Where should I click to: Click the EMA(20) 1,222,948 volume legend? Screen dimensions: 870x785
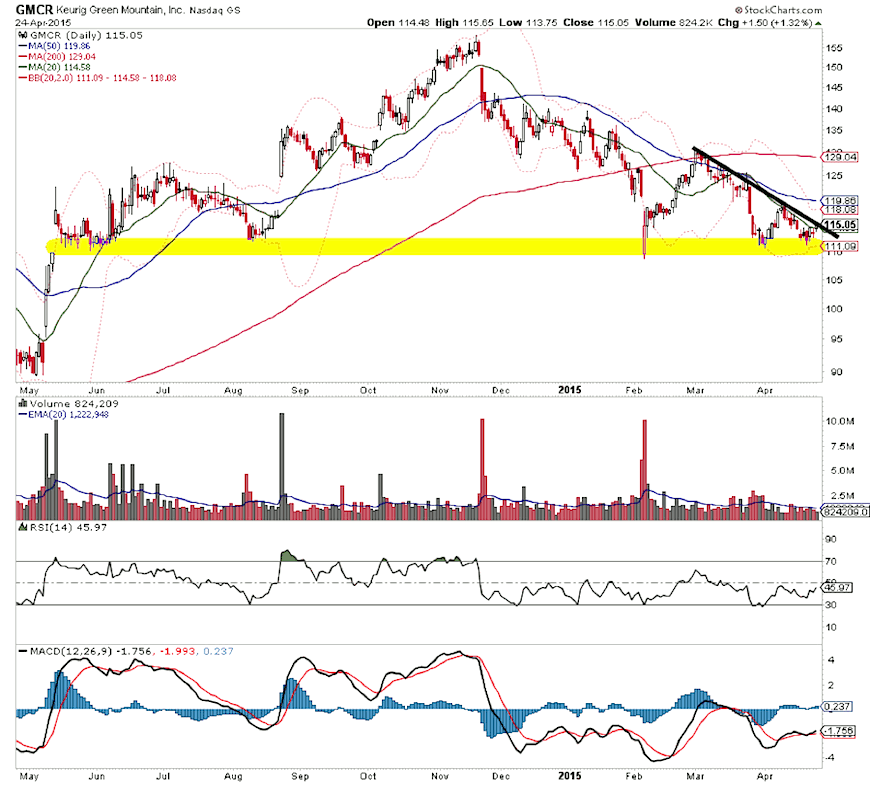point(64,414)
